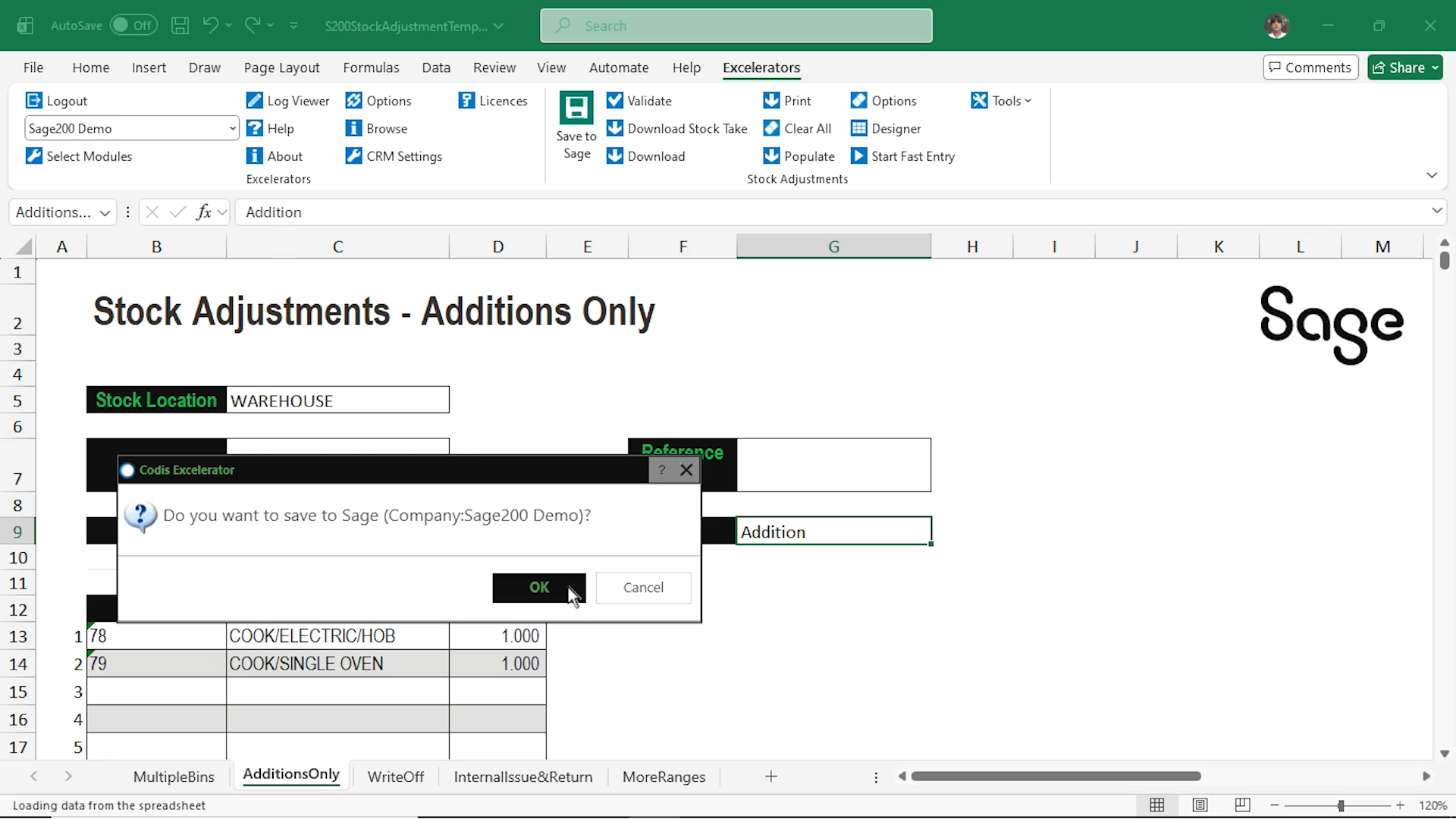Click the Download Stock Take icon
Image resolution: width=1456 pixels, height=819 pixels.
tap(615, 128)
